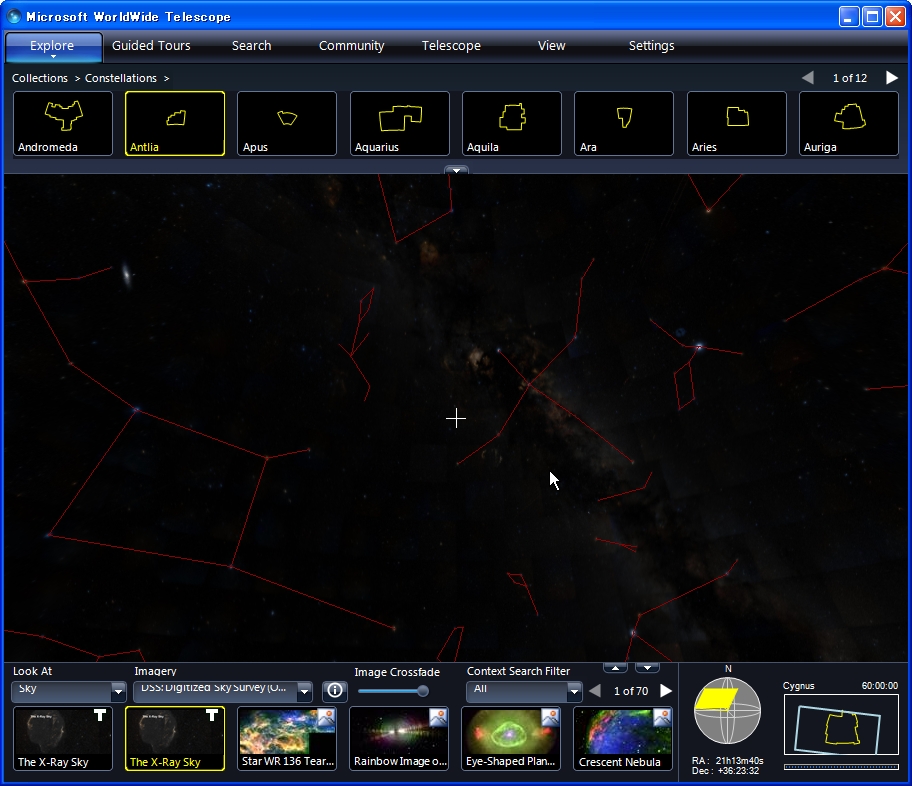This screenshot has width=912, height=786.
Task: Adjust the Image Crossfade slider
Action: point(423,691)
